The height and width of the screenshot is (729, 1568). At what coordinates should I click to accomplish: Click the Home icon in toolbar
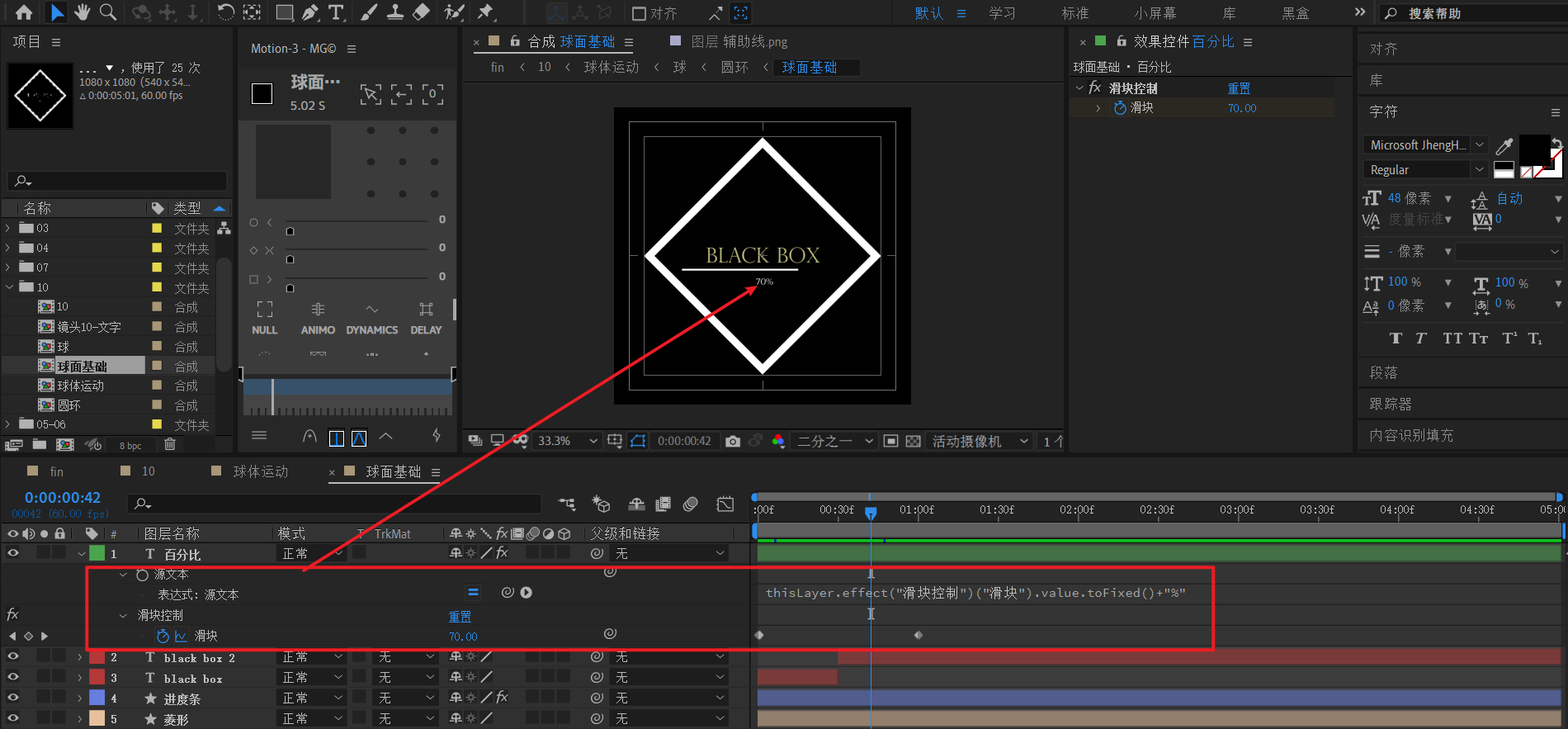click(24, 12)
